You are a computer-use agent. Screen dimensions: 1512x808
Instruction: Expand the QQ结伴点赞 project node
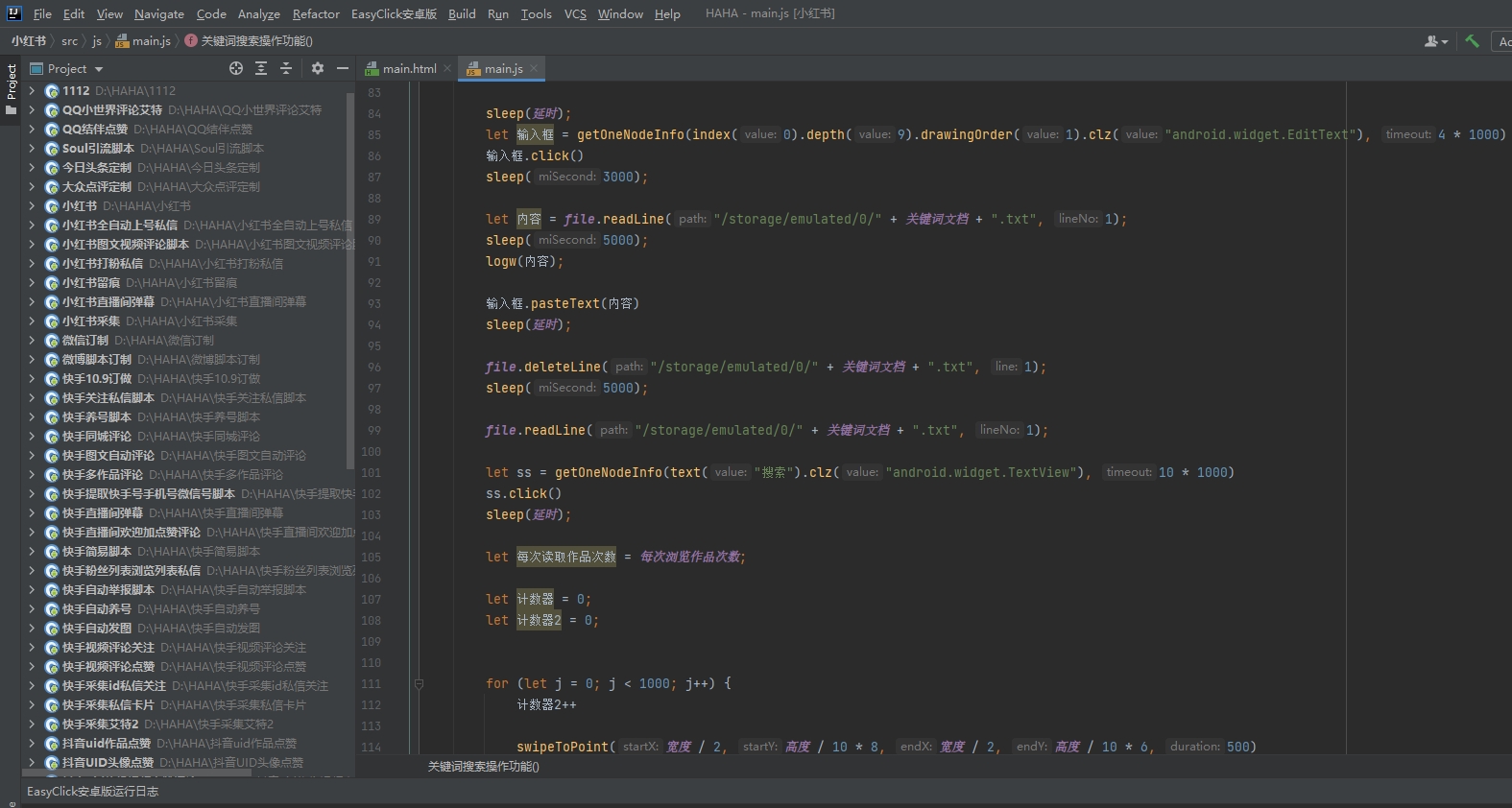coord(32,129)
